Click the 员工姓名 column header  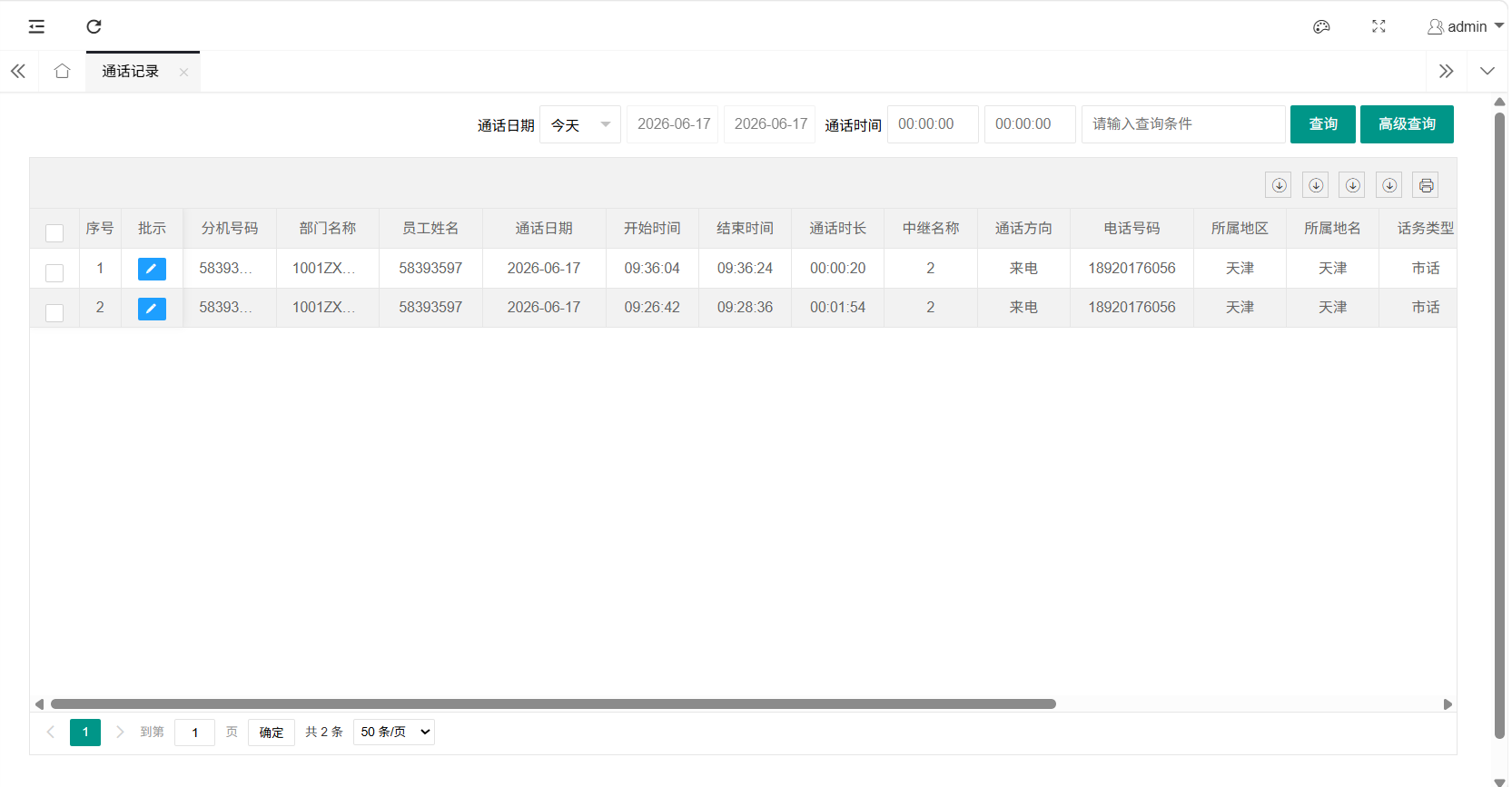tap(430, 229)
